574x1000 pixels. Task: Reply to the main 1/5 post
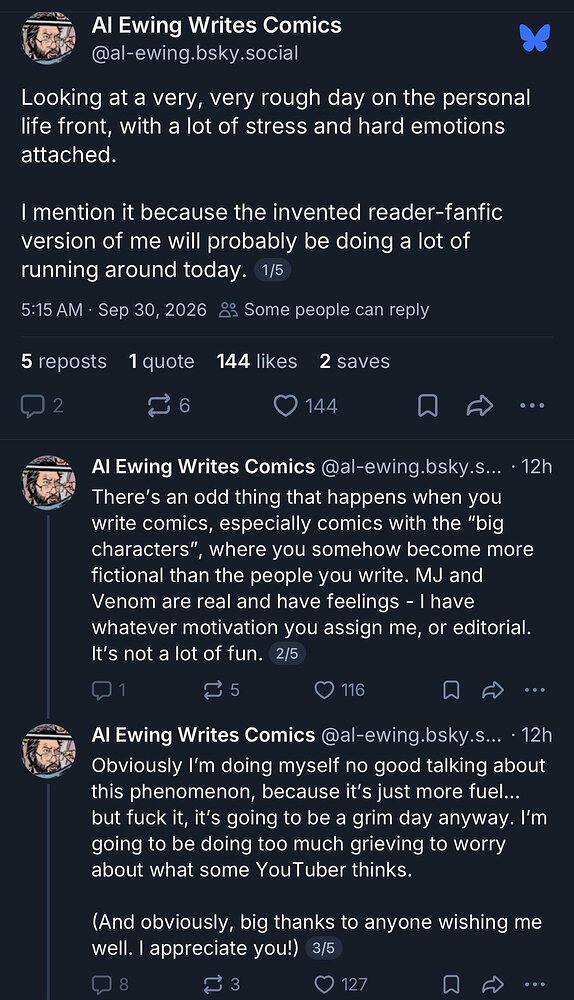(42, 406)
